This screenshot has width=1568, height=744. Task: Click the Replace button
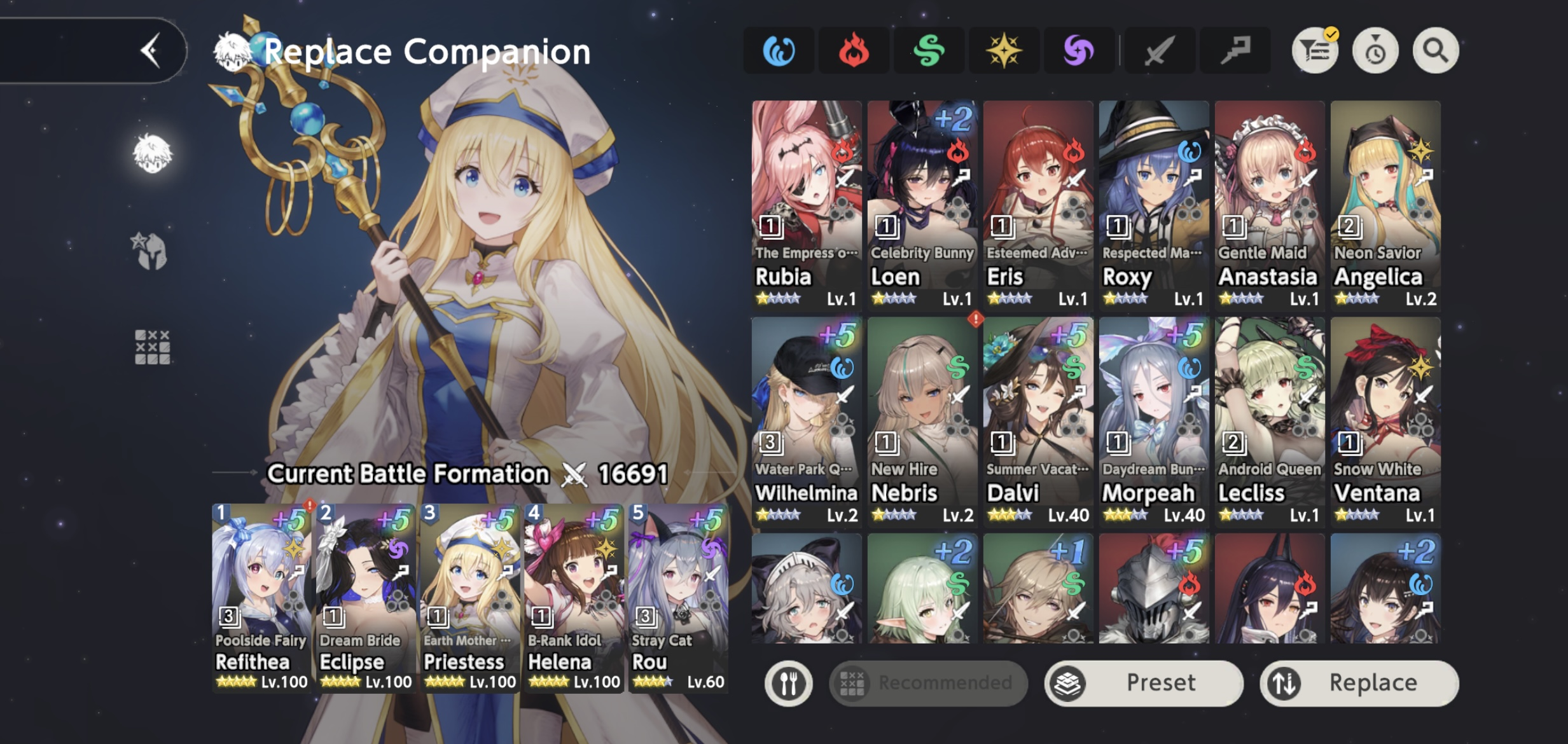[x=1359, y=684]
